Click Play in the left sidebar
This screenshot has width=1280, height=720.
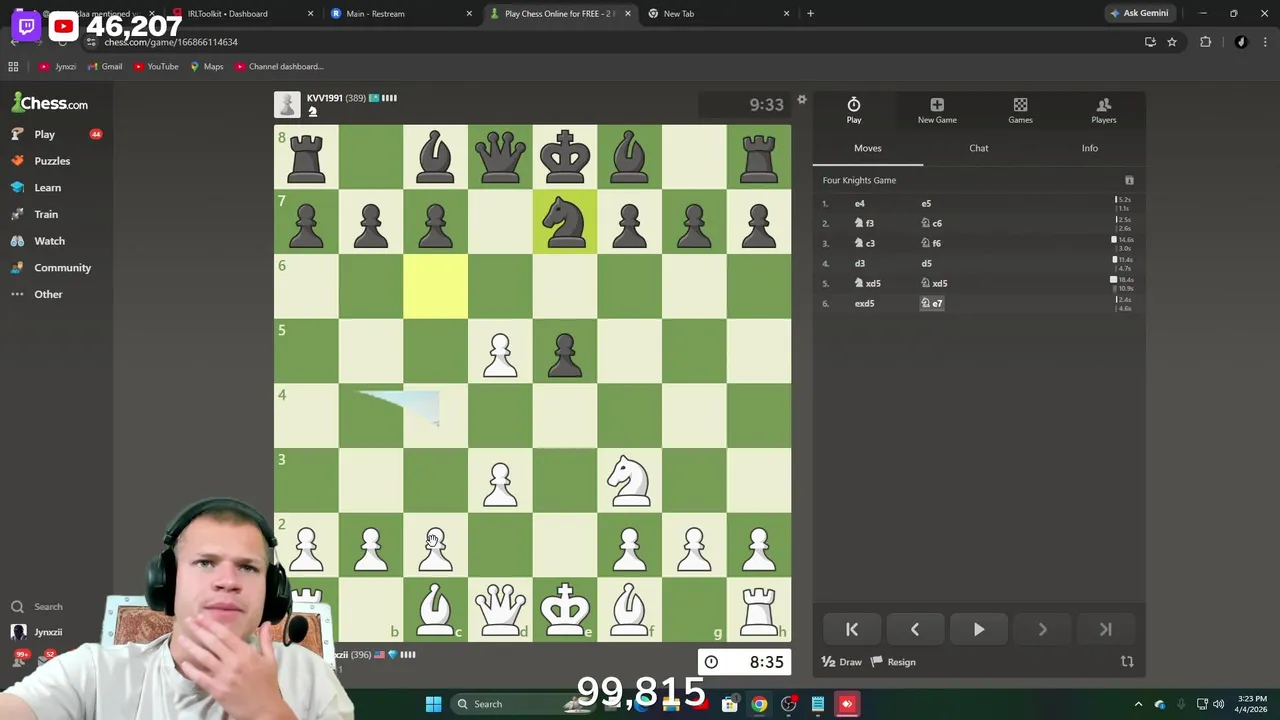[x=44, y=134]
